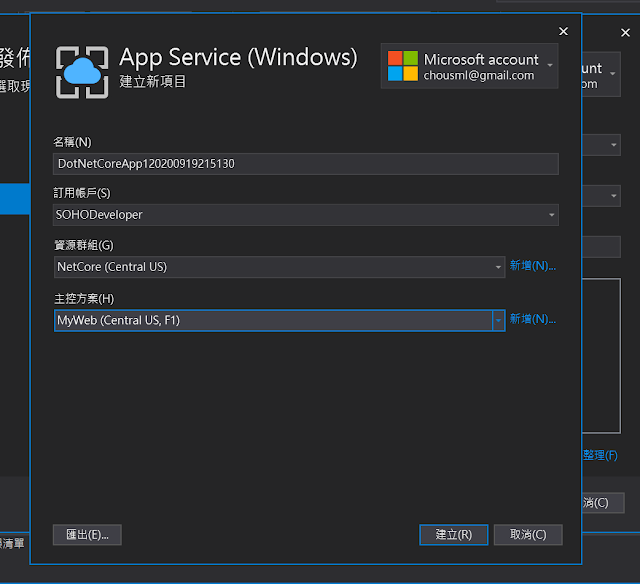Close the App Service dialog
This screenshot has width=640, height=584.
coord(563,31)
